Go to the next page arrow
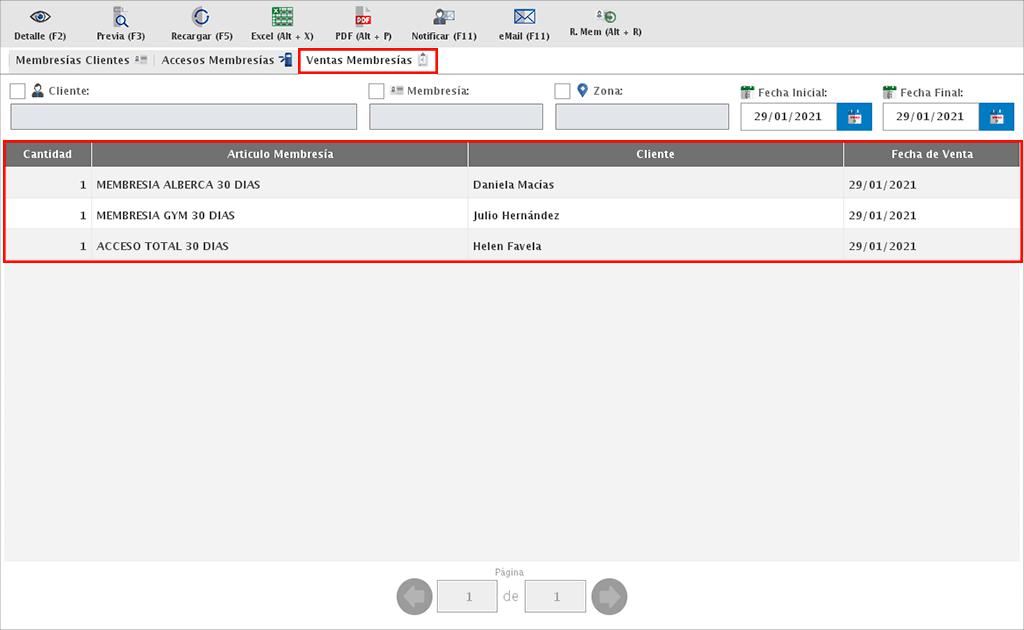1024x630 pixels. [x=609, y=597]
